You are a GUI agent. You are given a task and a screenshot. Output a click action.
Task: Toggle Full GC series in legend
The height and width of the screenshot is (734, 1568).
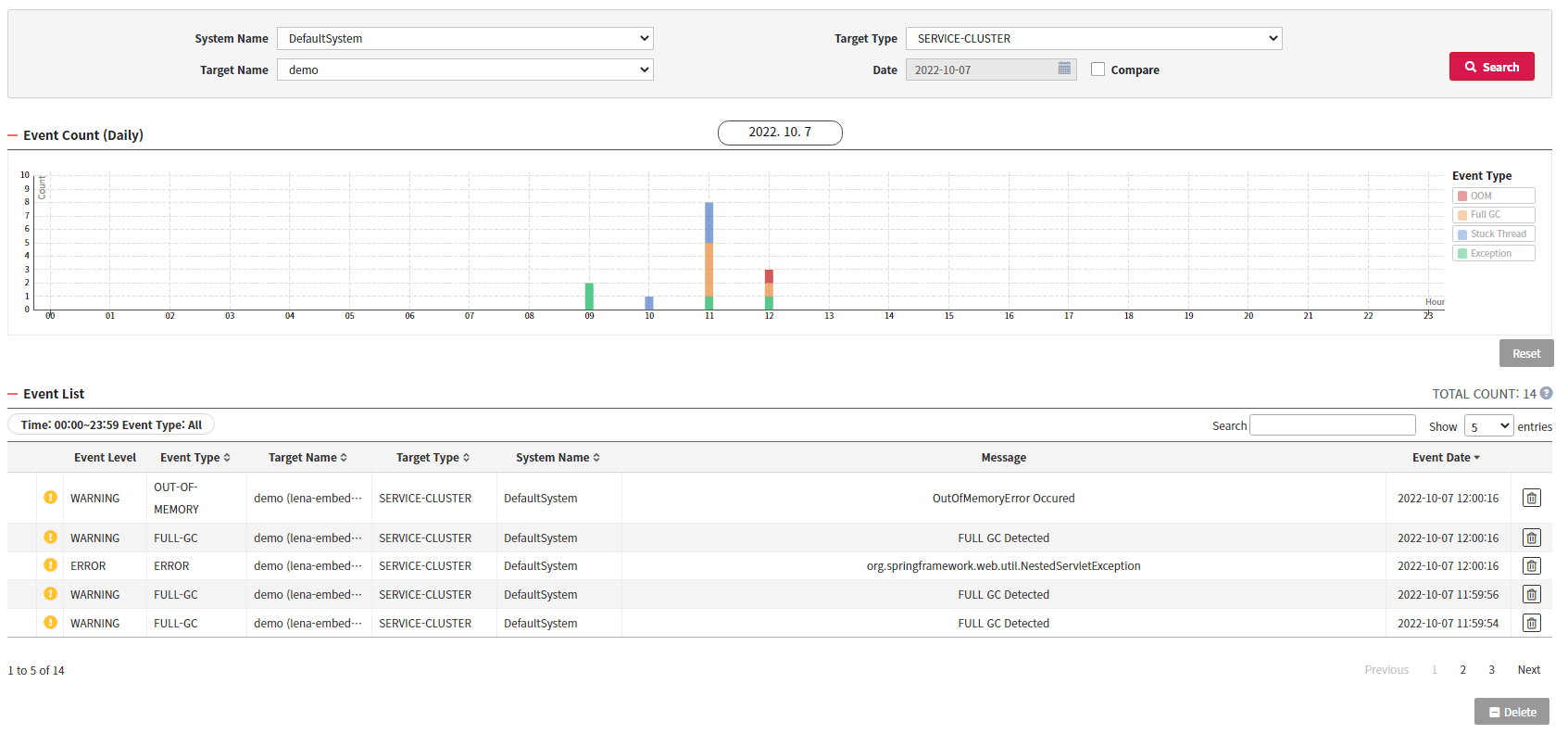[x=1493, y=214]
